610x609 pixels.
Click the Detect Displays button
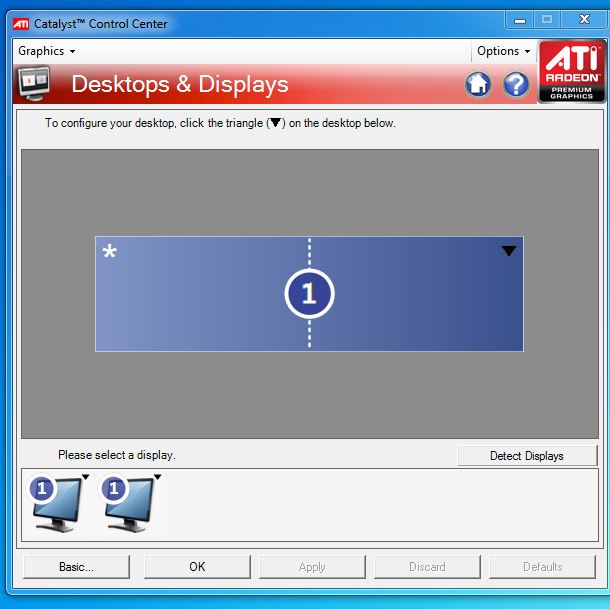tap(527, 456)
